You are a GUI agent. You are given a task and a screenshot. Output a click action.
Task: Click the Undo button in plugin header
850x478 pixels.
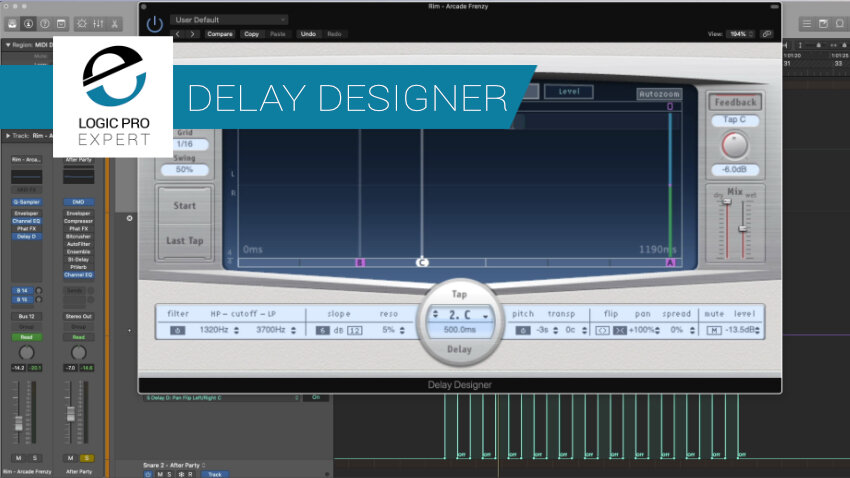pyautogui.click(x=308, y=34)
